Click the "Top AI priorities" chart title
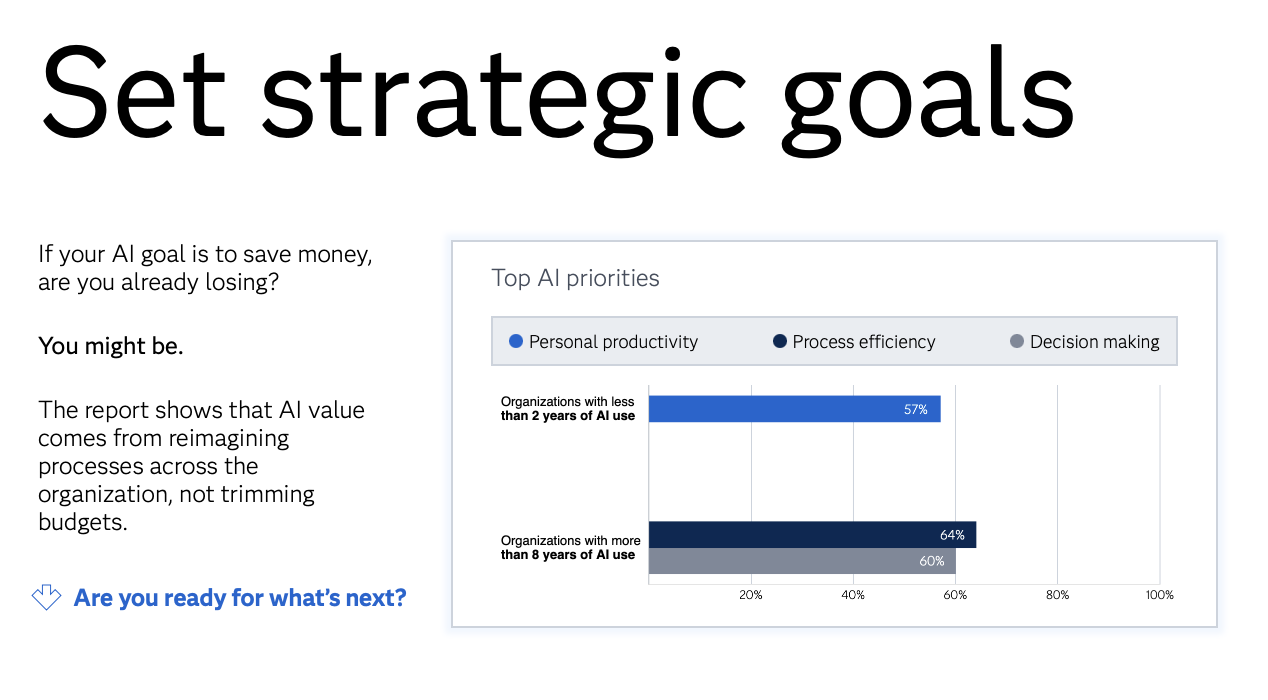The height and width of the screenshot is (700, 1268). tap(575, 278)
